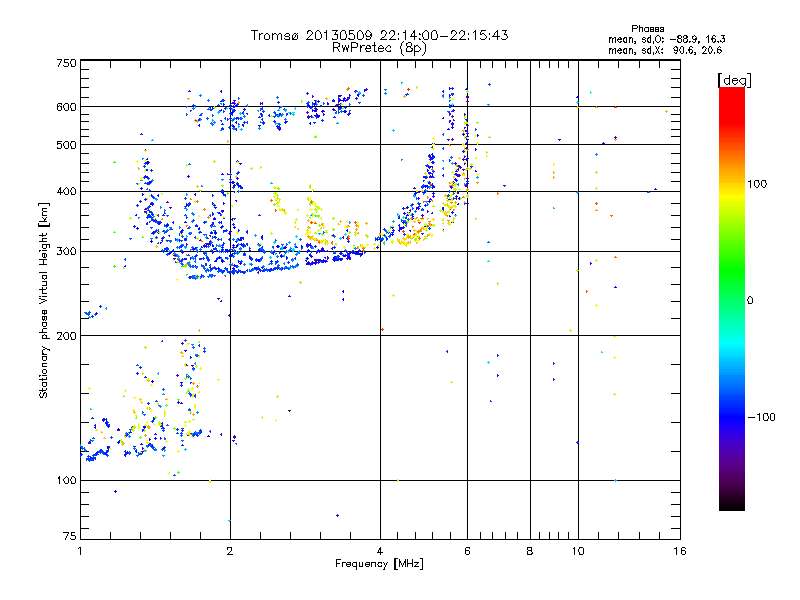Click the '100' y-axis tick label
Image resolution: width=800 pixels, height=600 pixels.
66,481
